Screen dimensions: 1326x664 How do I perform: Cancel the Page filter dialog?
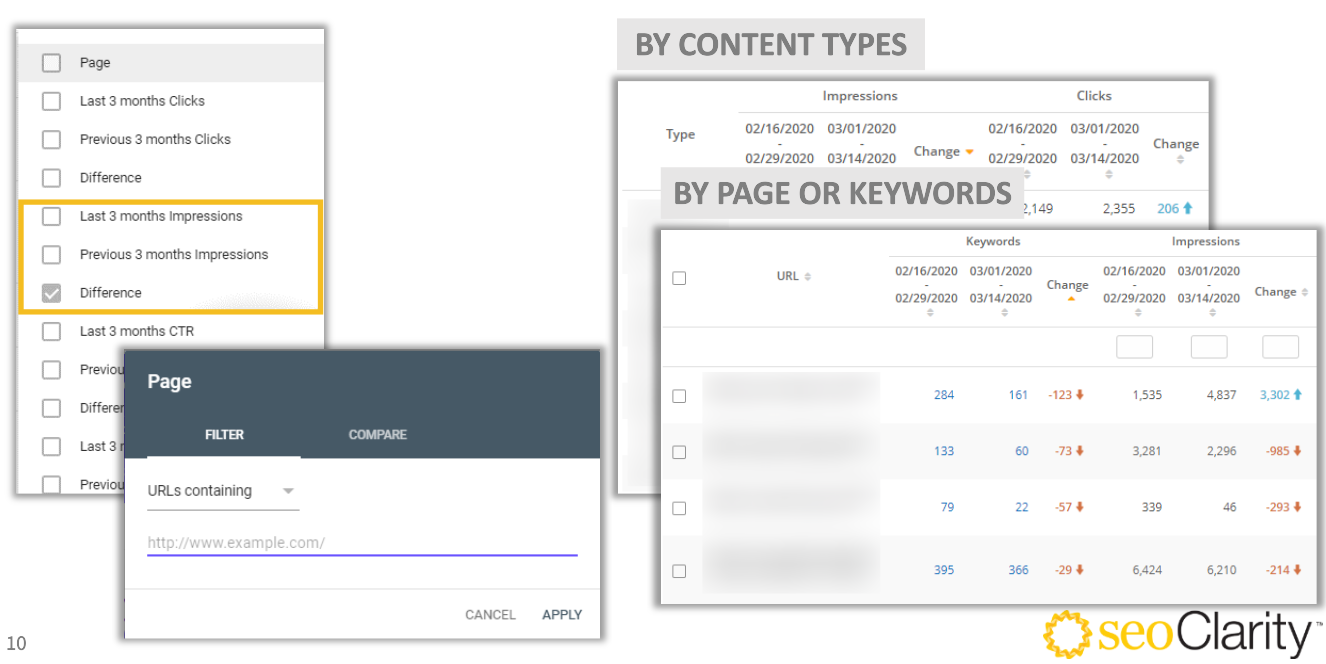click(490, 615)
